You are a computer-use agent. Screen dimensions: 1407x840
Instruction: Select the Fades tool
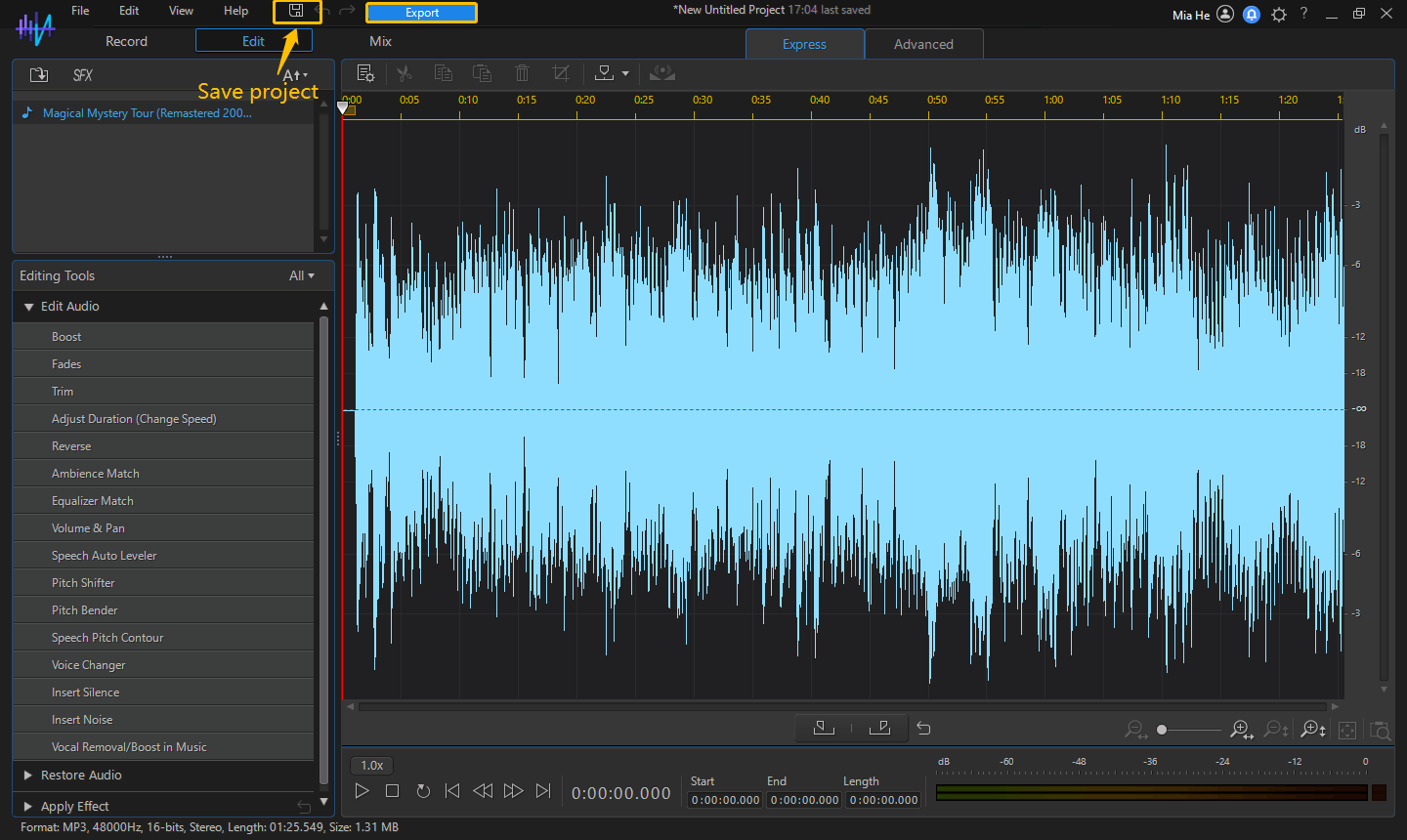163,363
